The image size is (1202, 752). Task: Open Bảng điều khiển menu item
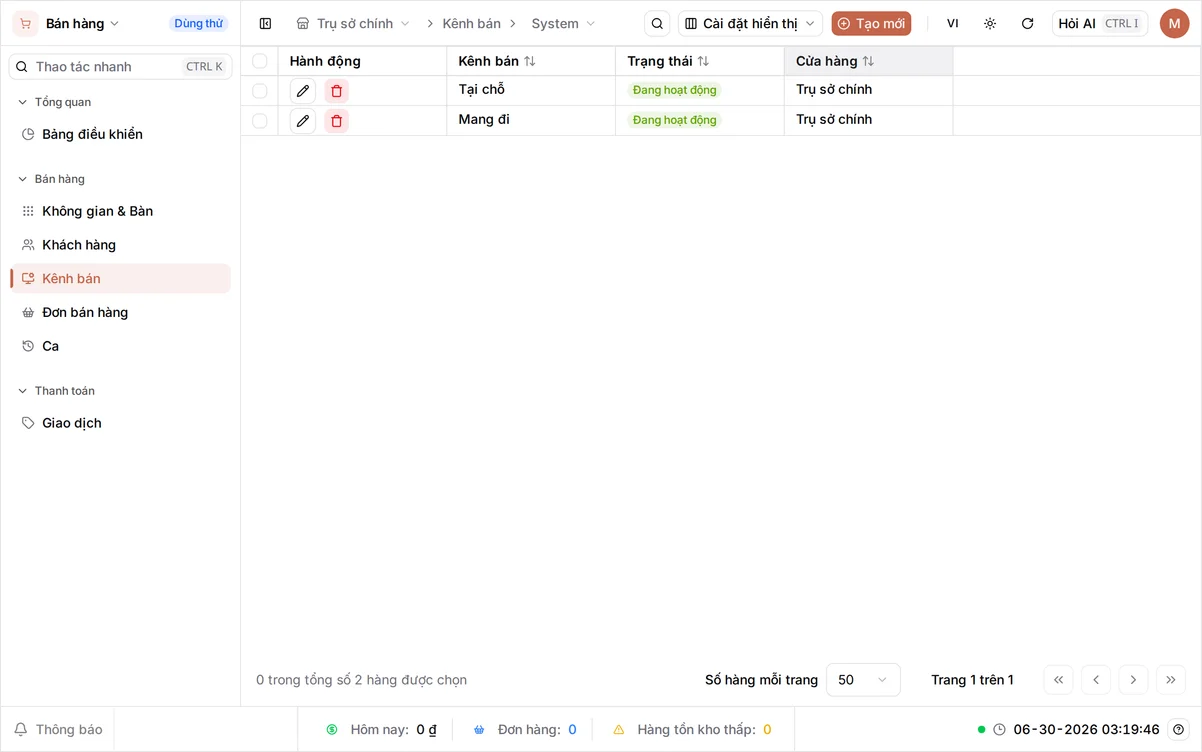tap(120, 134)
